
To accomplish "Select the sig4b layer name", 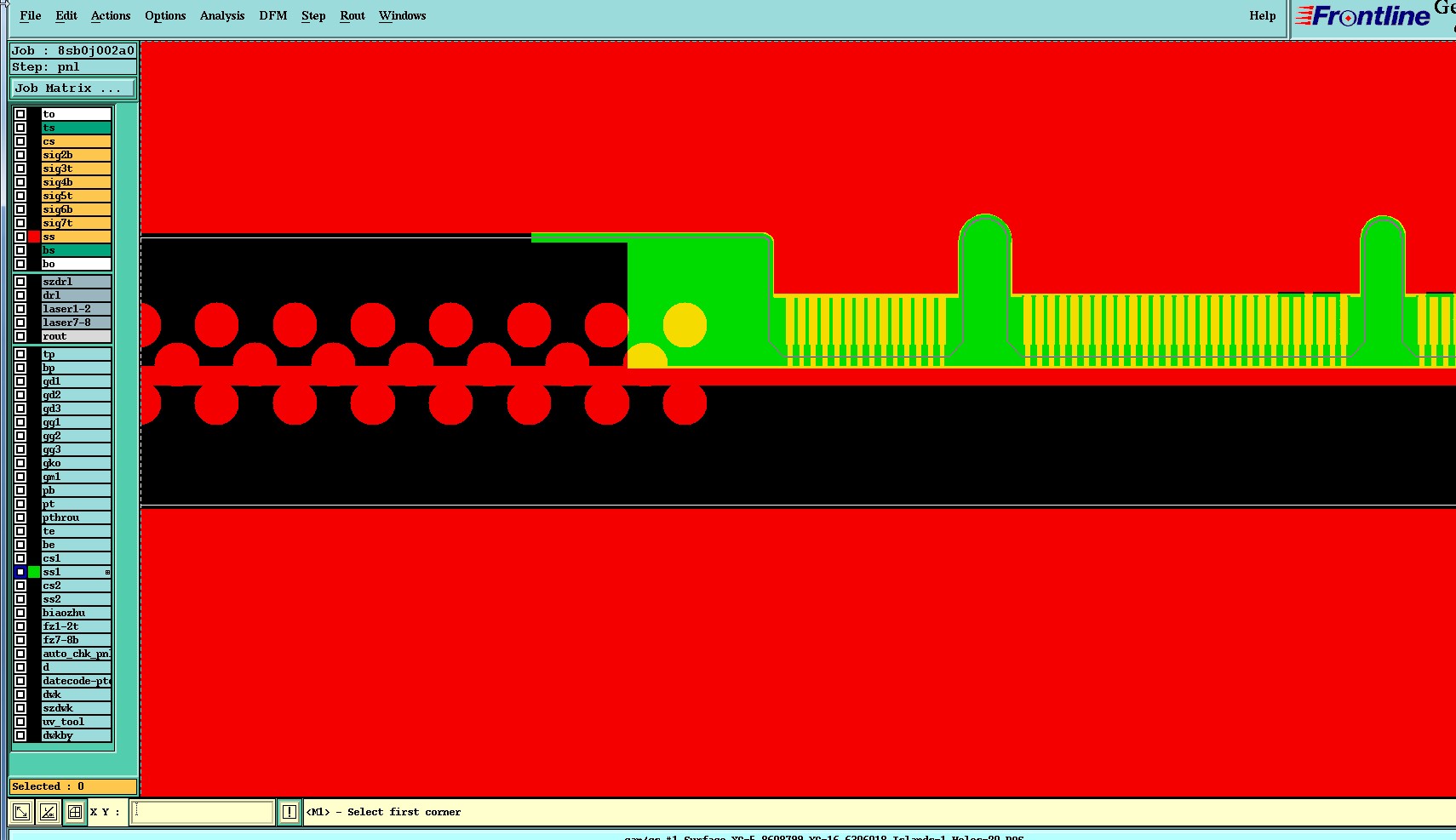I will [77, 182].
